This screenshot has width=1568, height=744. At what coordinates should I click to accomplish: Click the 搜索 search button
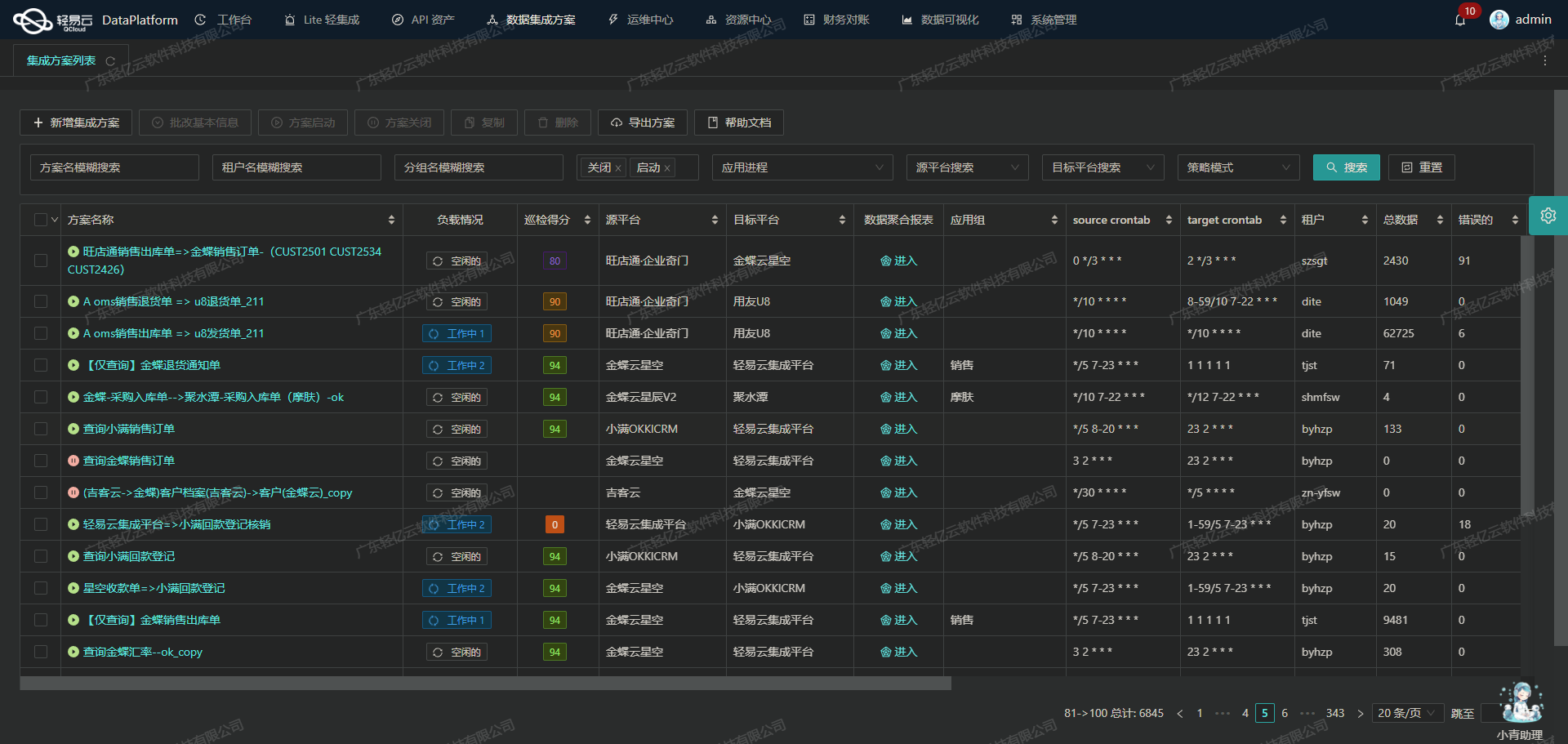pos(1346,167)
